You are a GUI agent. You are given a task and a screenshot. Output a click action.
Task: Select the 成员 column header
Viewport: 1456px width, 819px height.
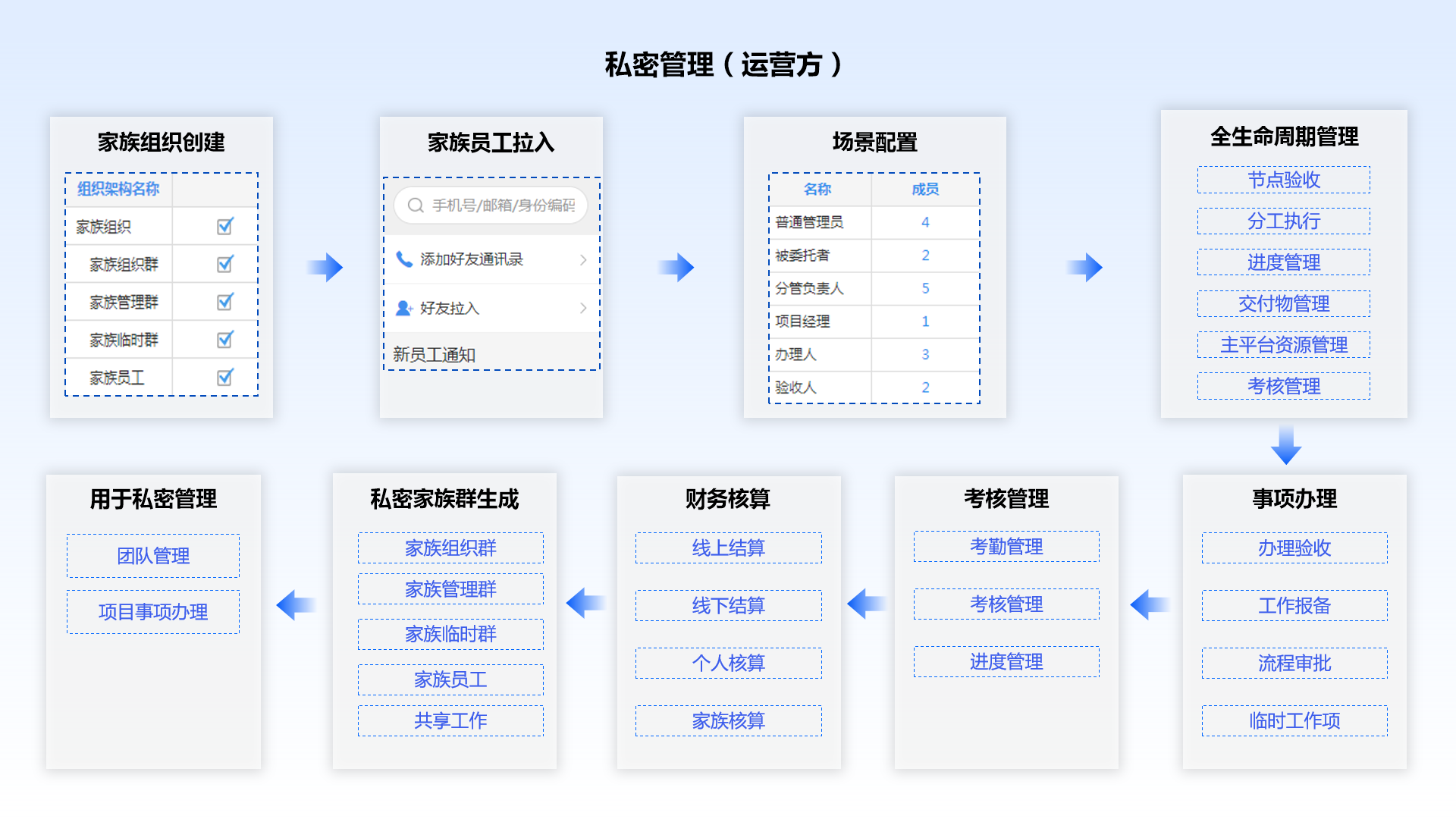click(x=925, y=190)
